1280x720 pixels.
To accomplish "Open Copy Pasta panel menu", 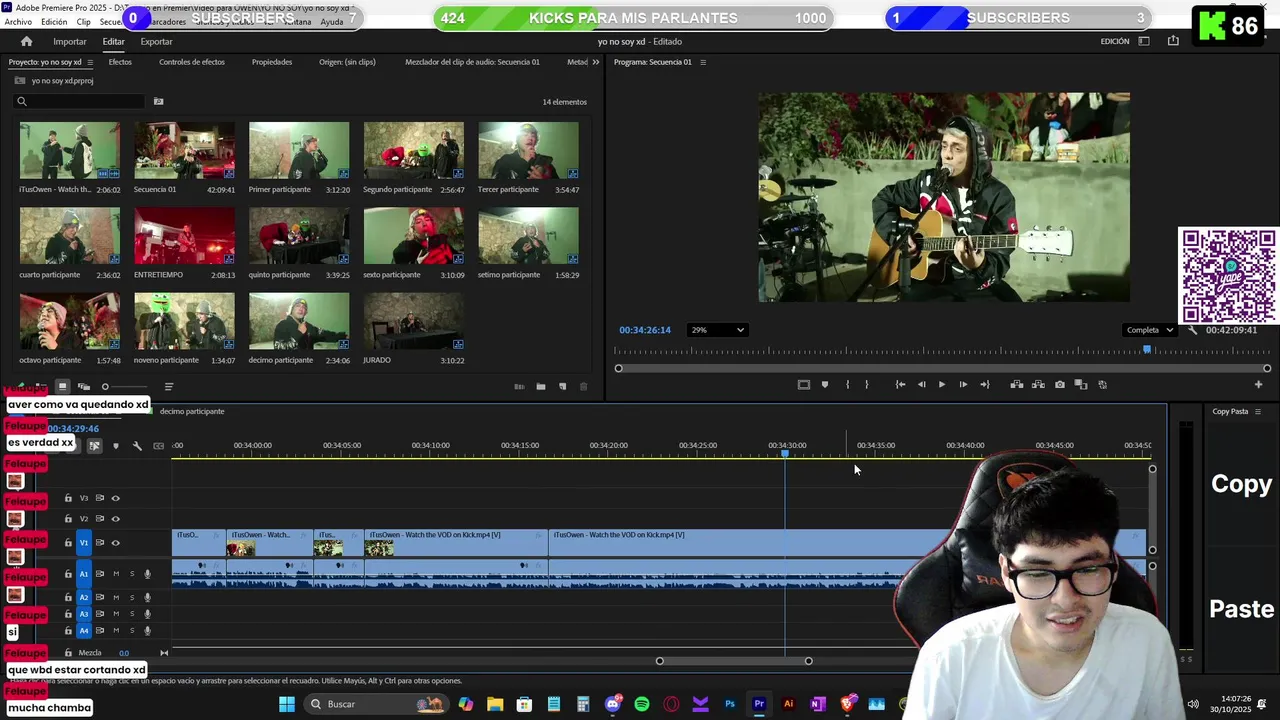I will (x=1258, y=411).
